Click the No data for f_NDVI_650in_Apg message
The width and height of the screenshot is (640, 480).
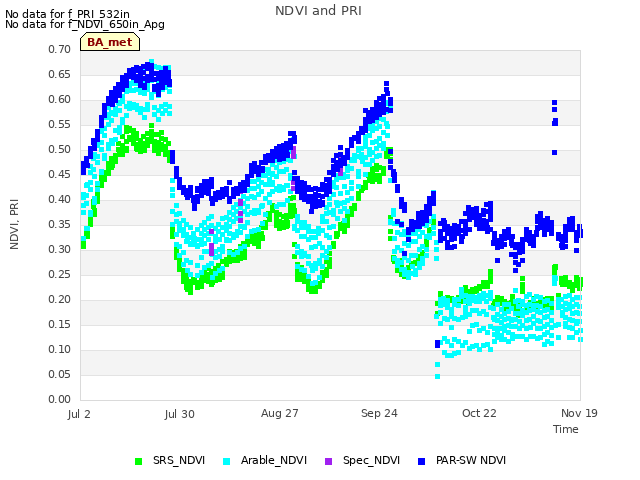(85, 25)
